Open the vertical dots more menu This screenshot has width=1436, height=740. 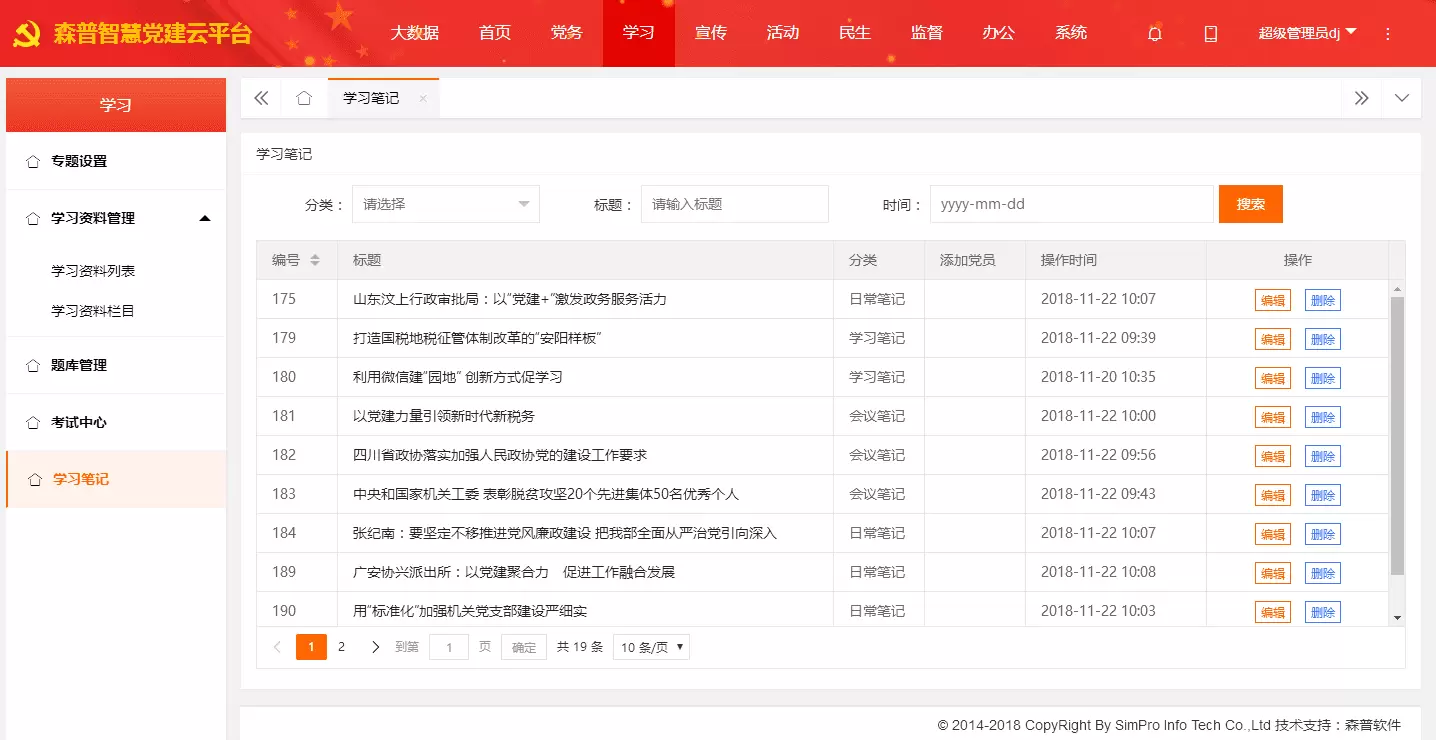click(1387, 33)
